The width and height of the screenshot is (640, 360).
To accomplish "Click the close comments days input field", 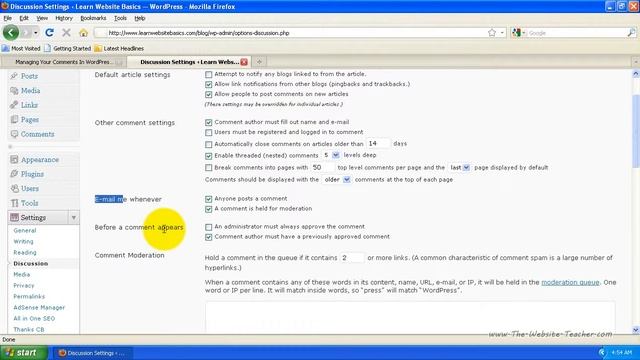I will point(378,144).
